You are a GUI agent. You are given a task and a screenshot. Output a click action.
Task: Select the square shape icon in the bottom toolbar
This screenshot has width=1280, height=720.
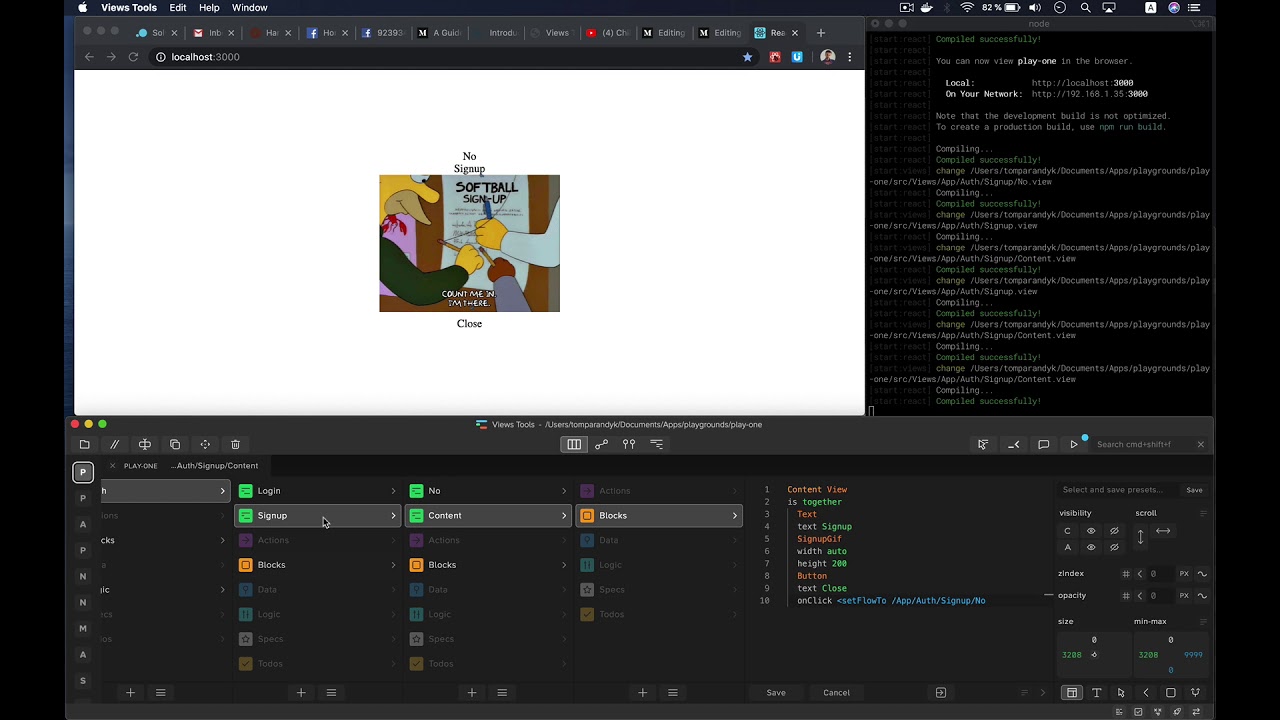click(x=1171, y=693)
